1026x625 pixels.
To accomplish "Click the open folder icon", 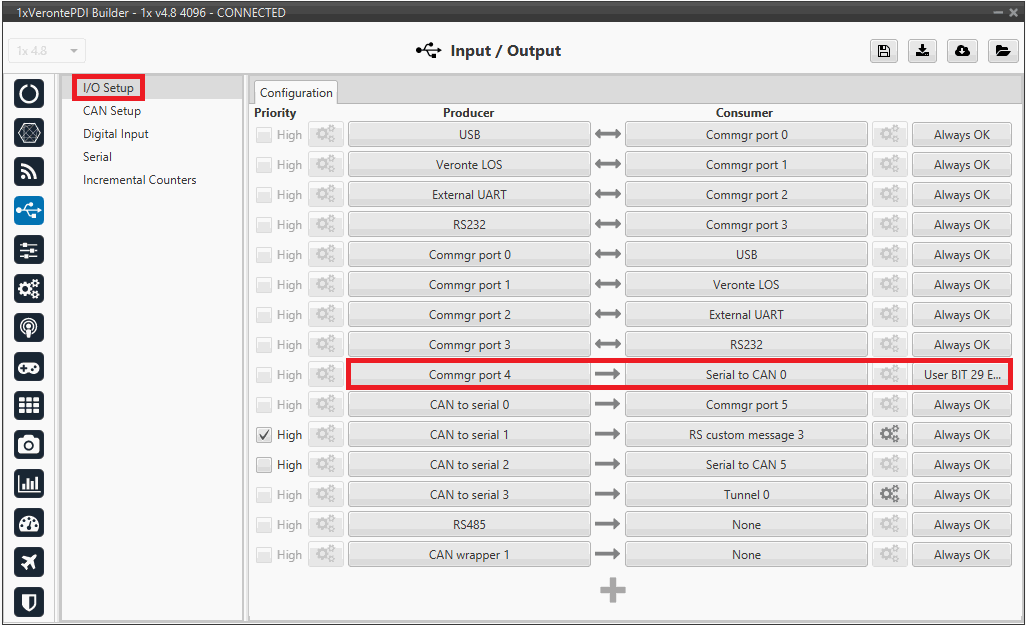I will [x=1001, y=52].
